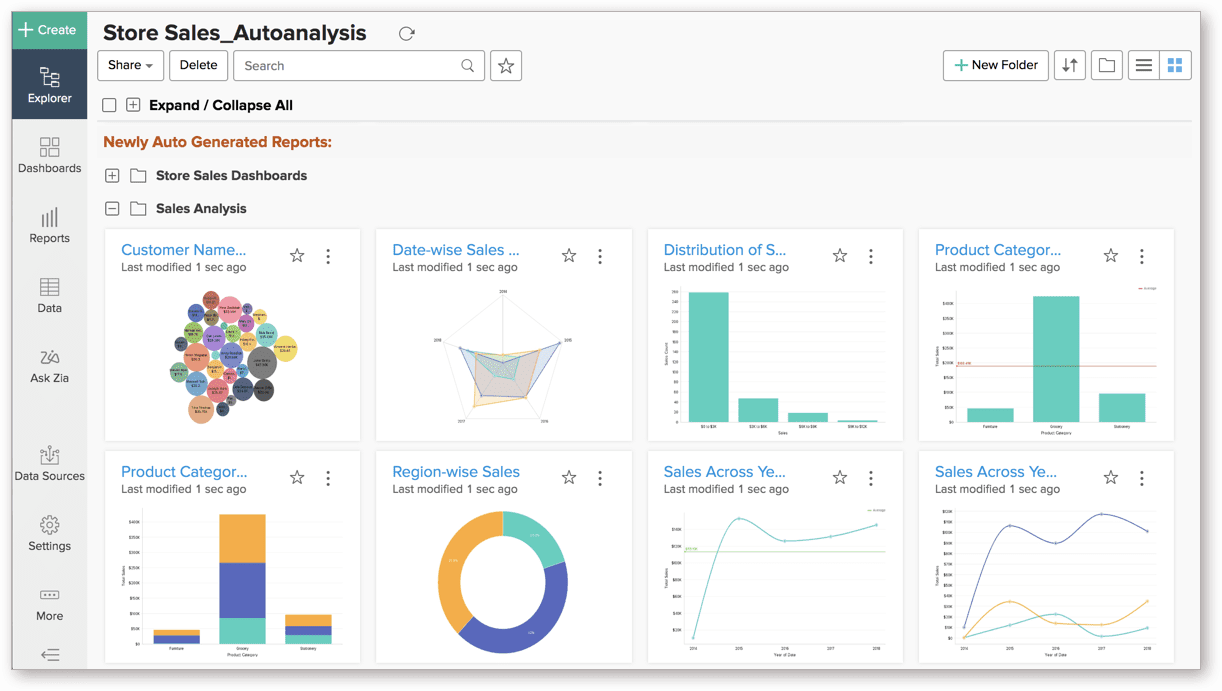Screen dimensions: 1222x691
Task: Open the Region-wise Sales donut chart thumbnail
Action: pos(502,581)
